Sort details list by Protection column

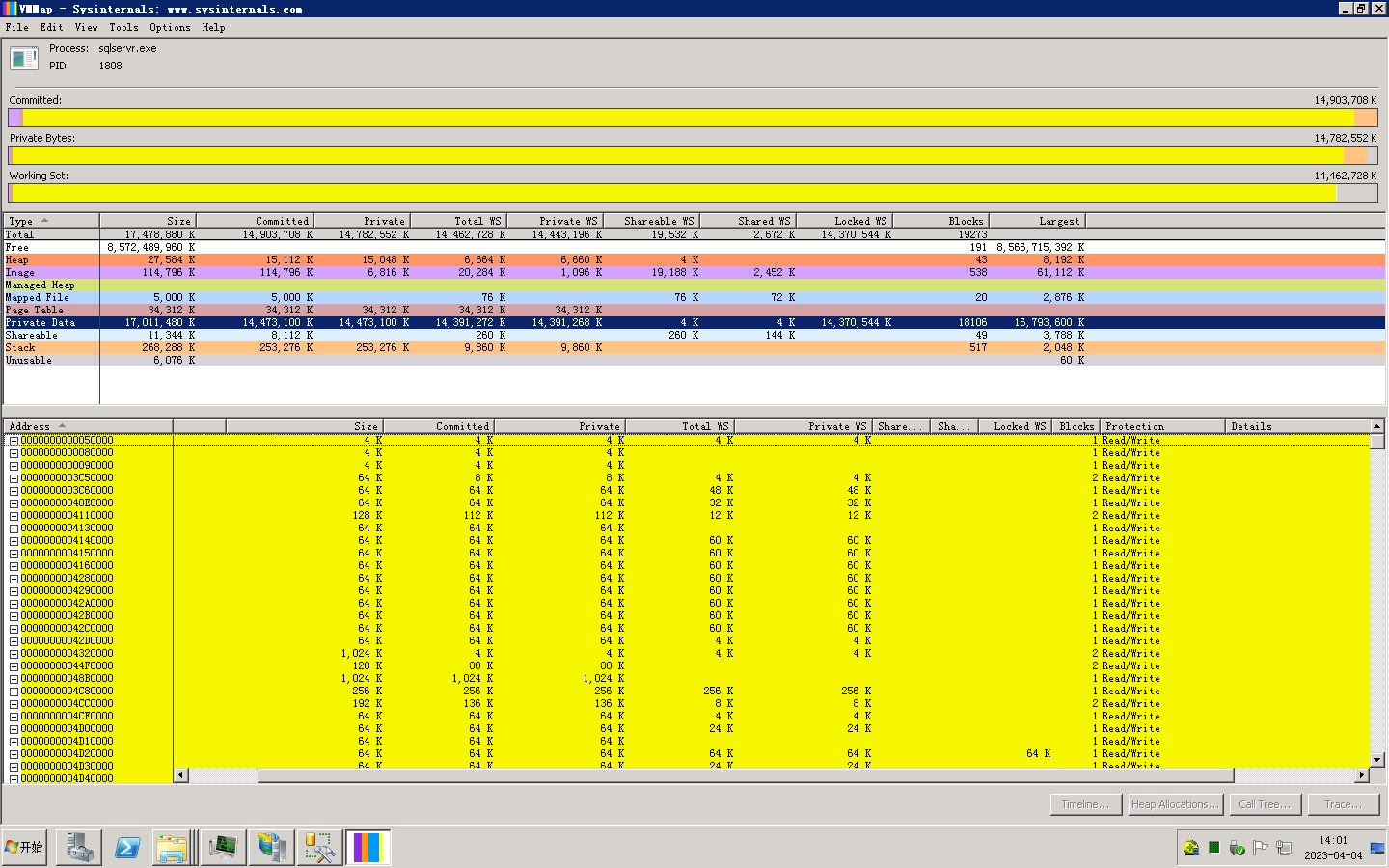(x=1163, y=426)
